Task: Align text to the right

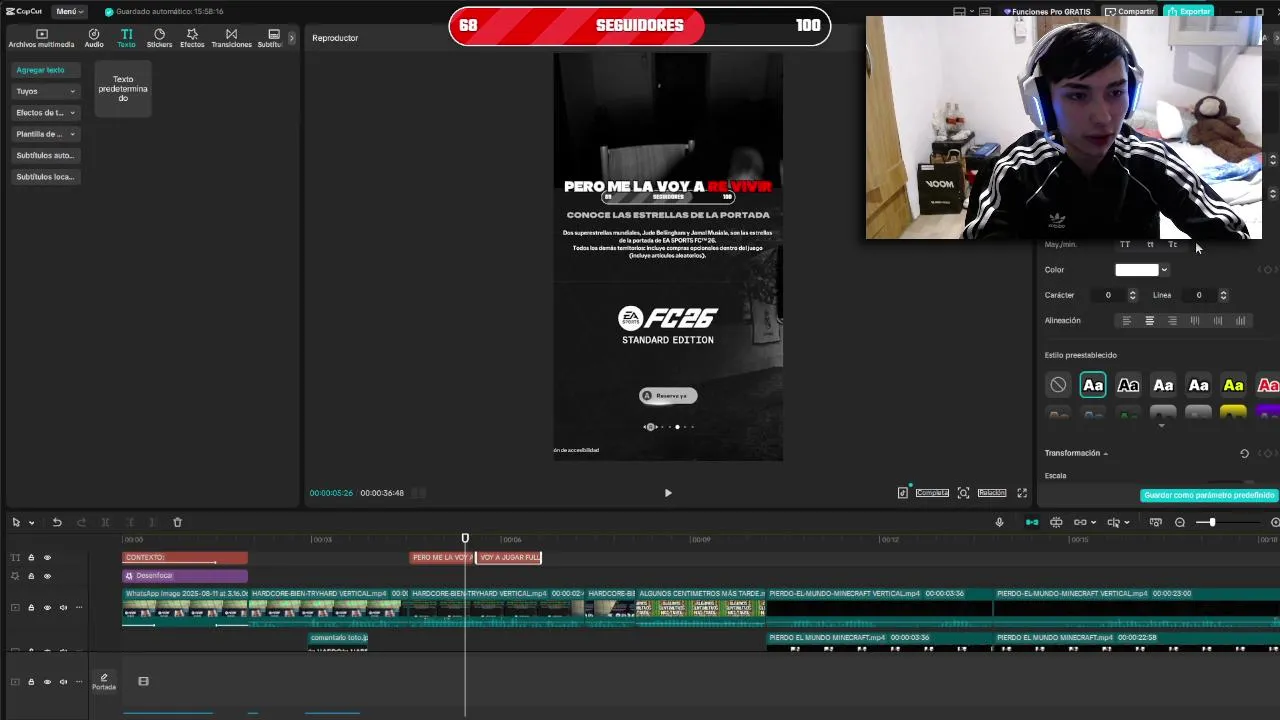Action: pyautogui.click(x=1172, y=321)
